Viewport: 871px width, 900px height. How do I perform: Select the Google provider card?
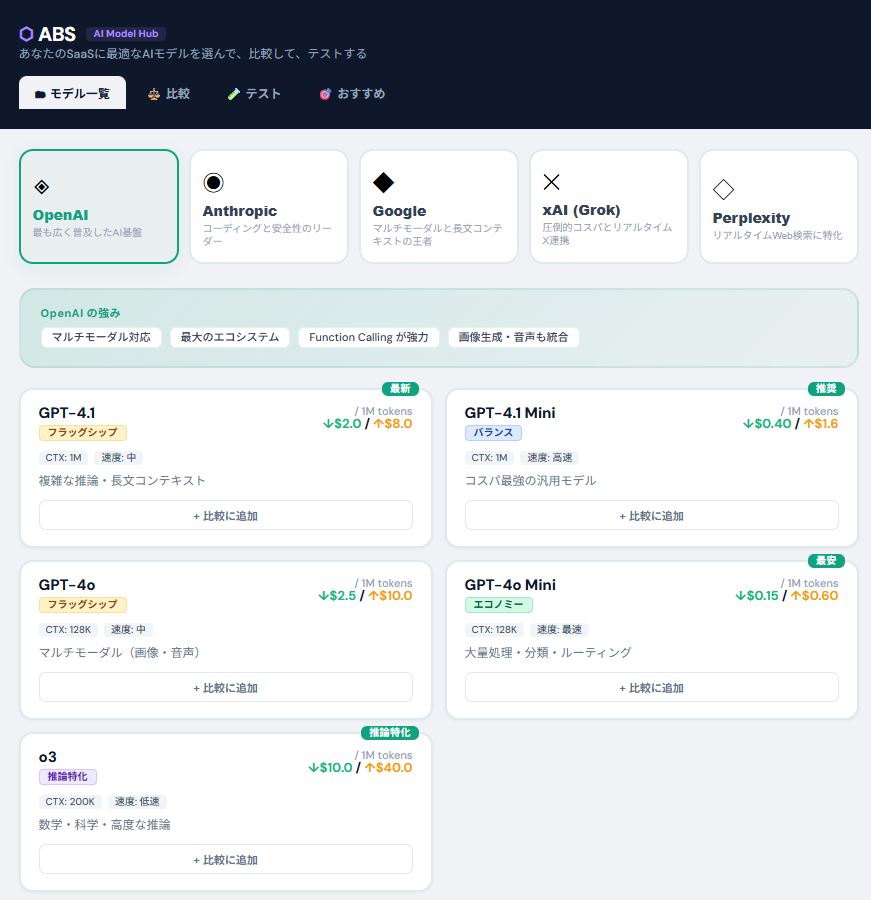click(439, 207)
